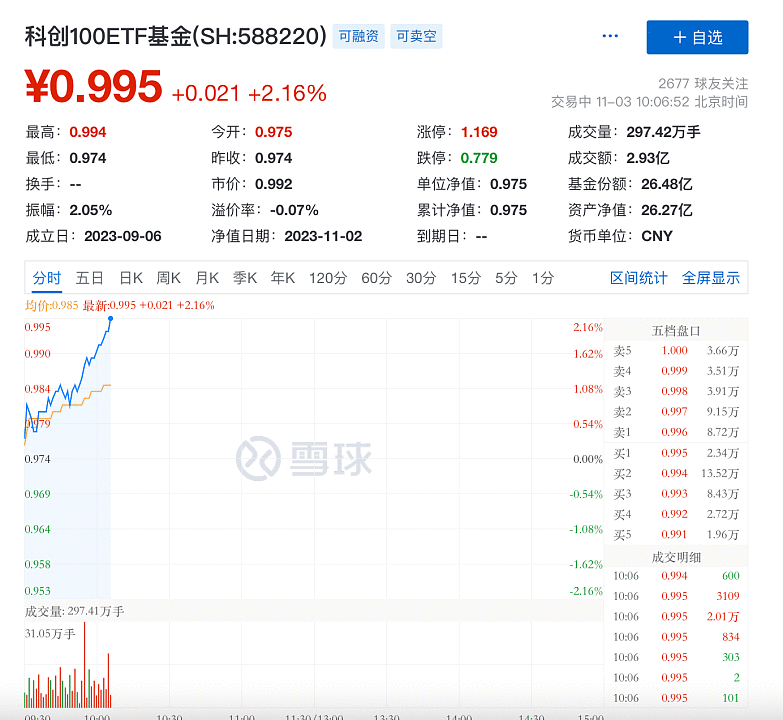Click the 跌停 value 0.779
Viewport: 783px width, 720px height.
(479, 158)
